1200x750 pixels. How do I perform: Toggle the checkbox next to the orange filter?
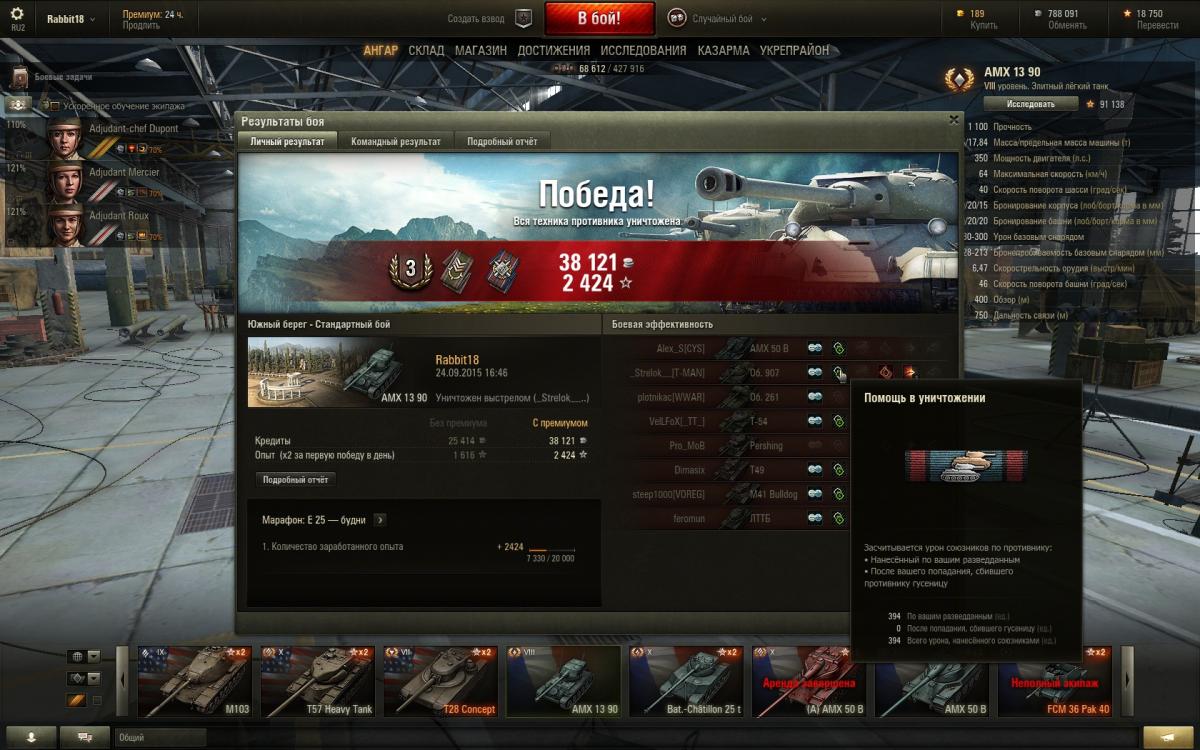97,700
